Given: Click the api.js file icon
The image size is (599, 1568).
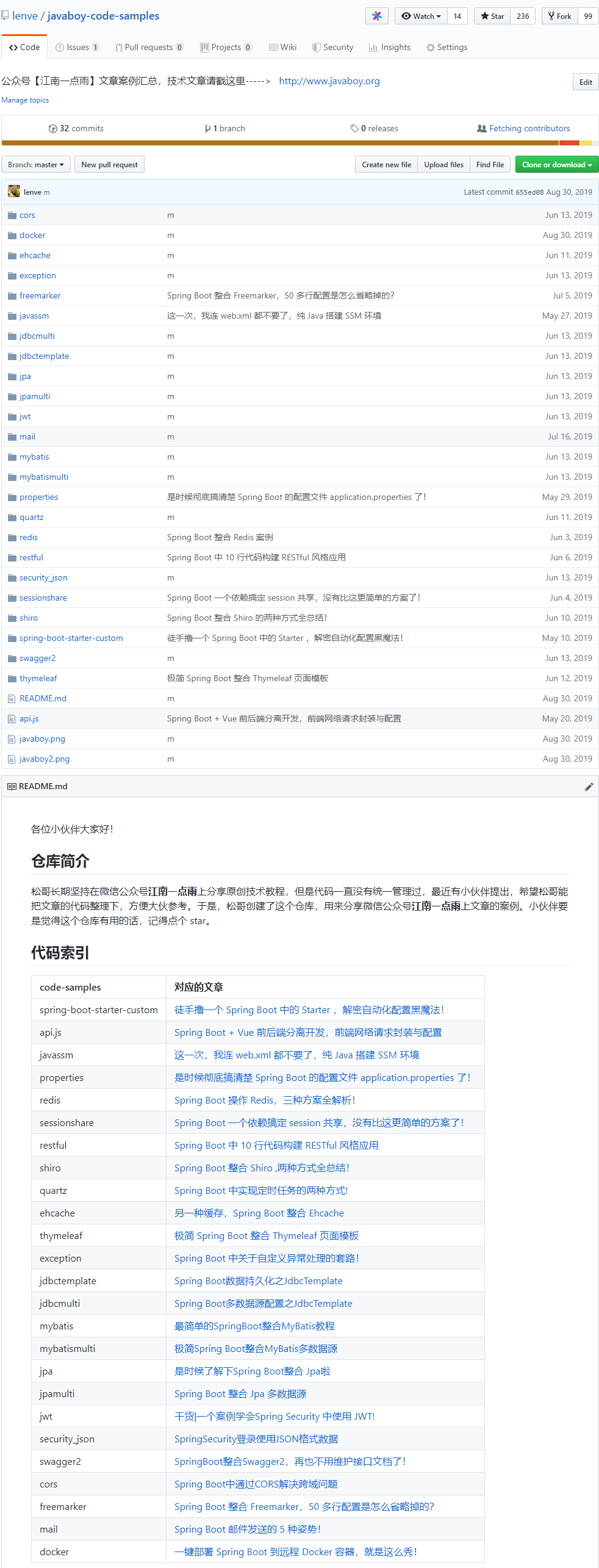Looking at the screenshot, I should tap(12, 719).
